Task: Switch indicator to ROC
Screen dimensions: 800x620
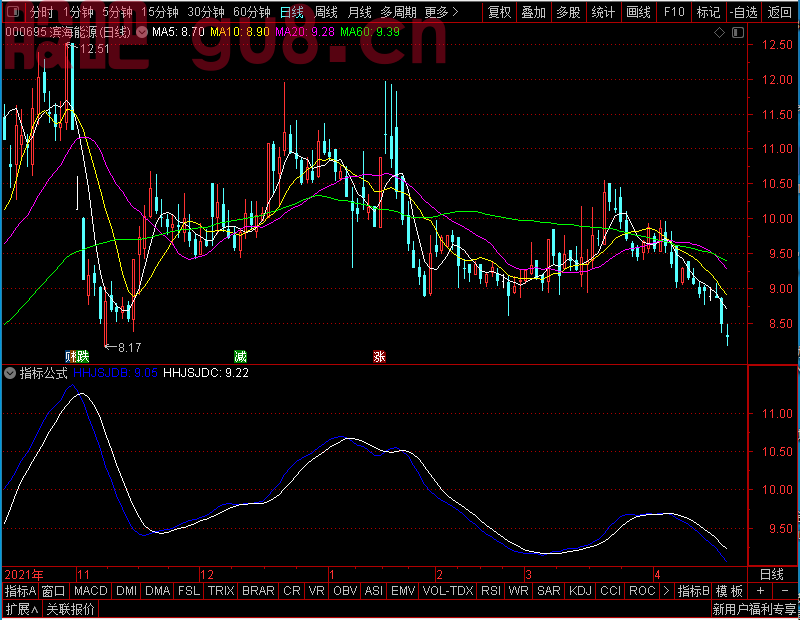Action: 642,591
